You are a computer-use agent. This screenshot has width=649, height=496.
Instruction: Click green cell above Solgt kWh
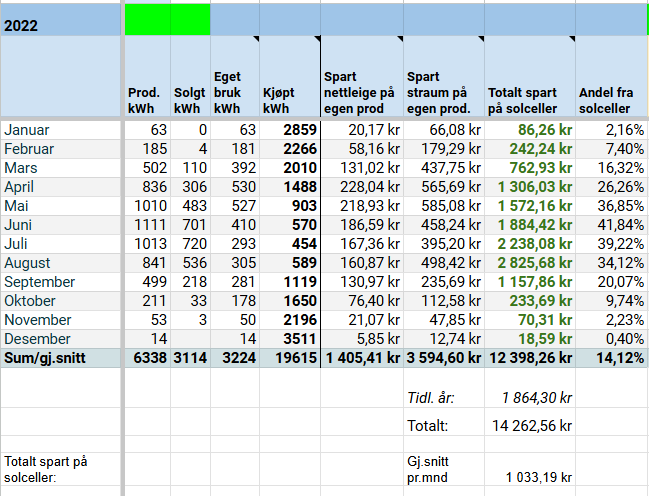pyautogui.click(x=190, y=19)
